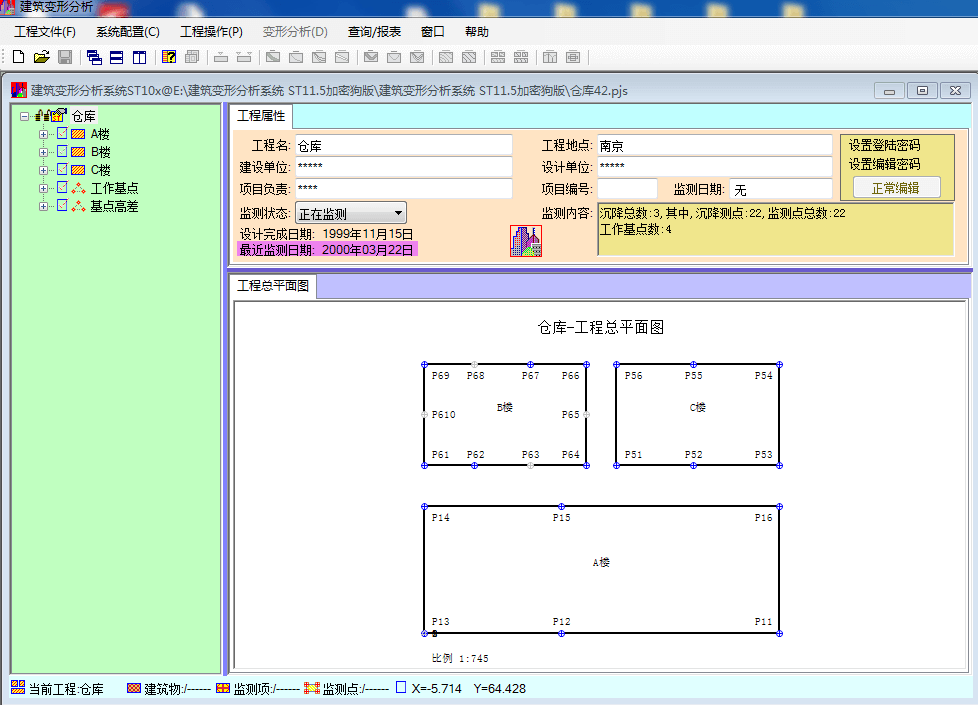Click the tile windows vertically icon
The image size is (978, 705).
point(139,57)
